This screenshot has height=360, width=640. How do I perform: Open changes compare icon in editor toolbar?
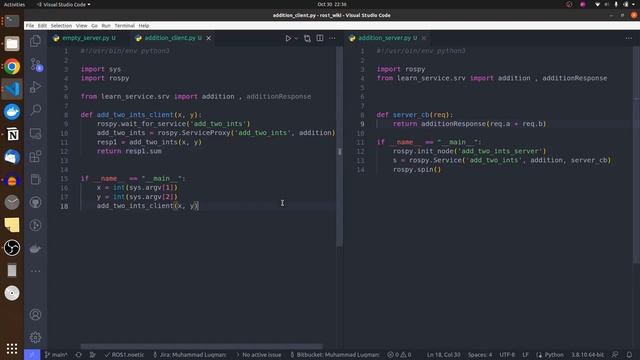coord(307,38)
